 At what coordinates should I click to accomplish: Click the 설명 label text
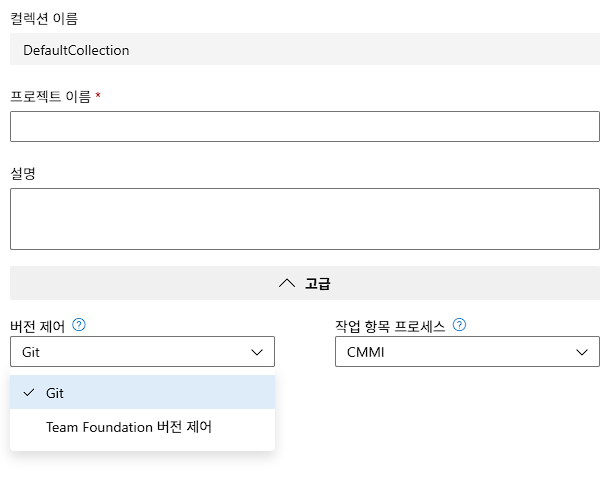pos(23,173)
